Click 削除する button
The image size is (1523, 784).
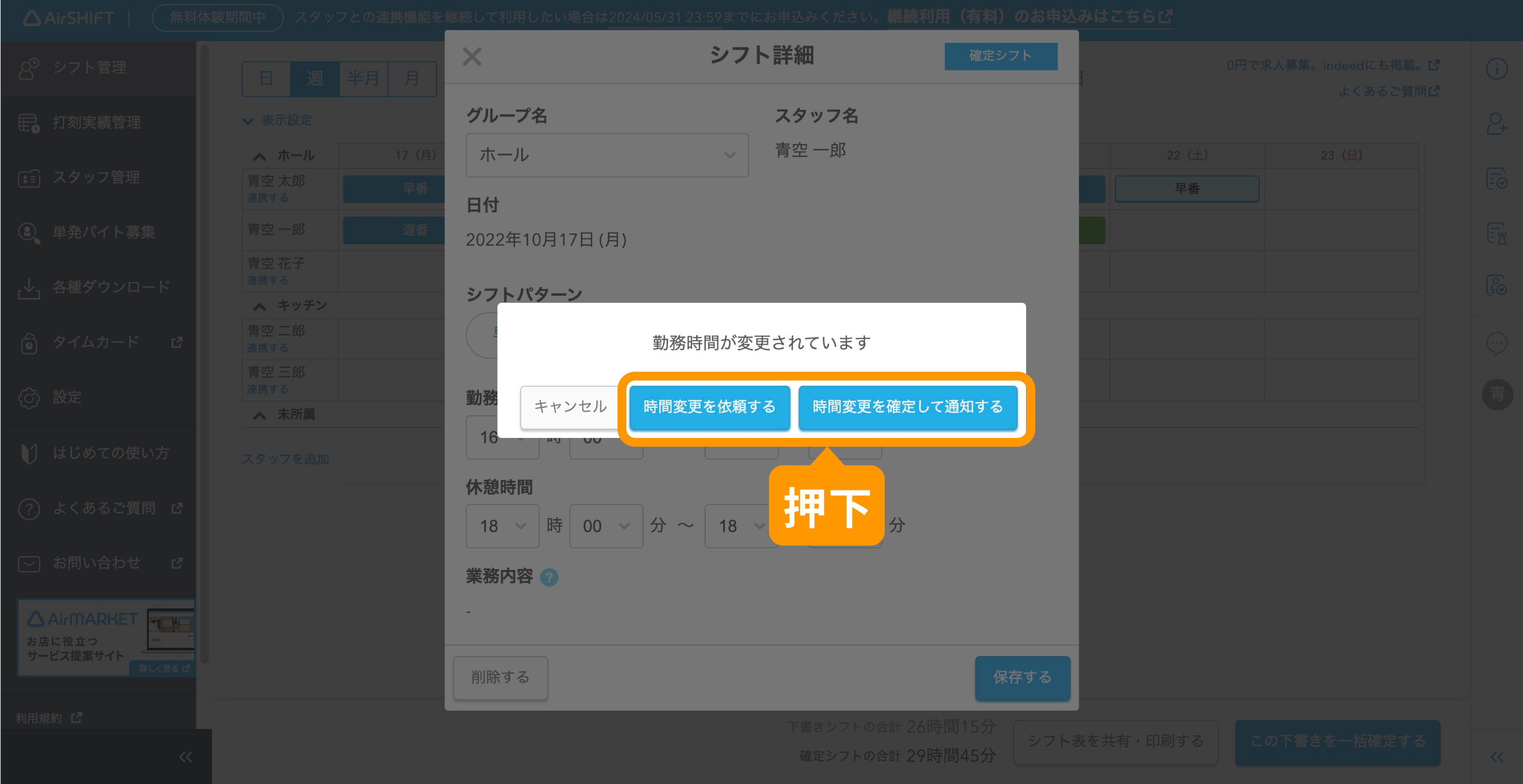500,677
